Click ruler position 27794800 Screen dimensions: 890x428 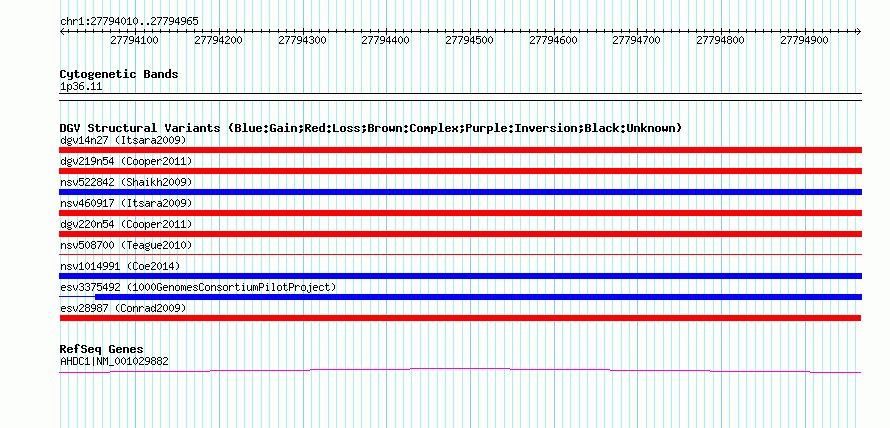click(x=720, y=41)
